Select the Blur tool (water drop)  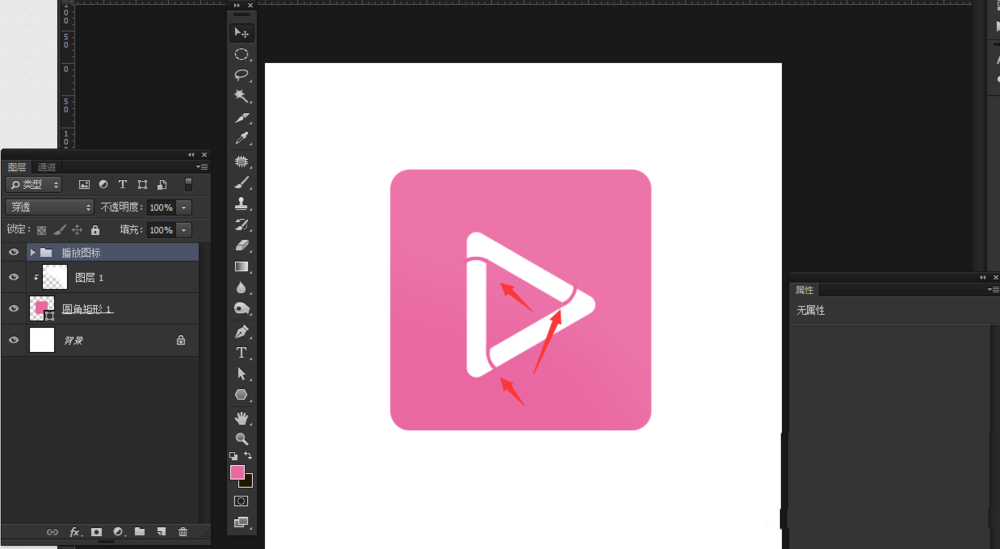click(x=242, y=288)
